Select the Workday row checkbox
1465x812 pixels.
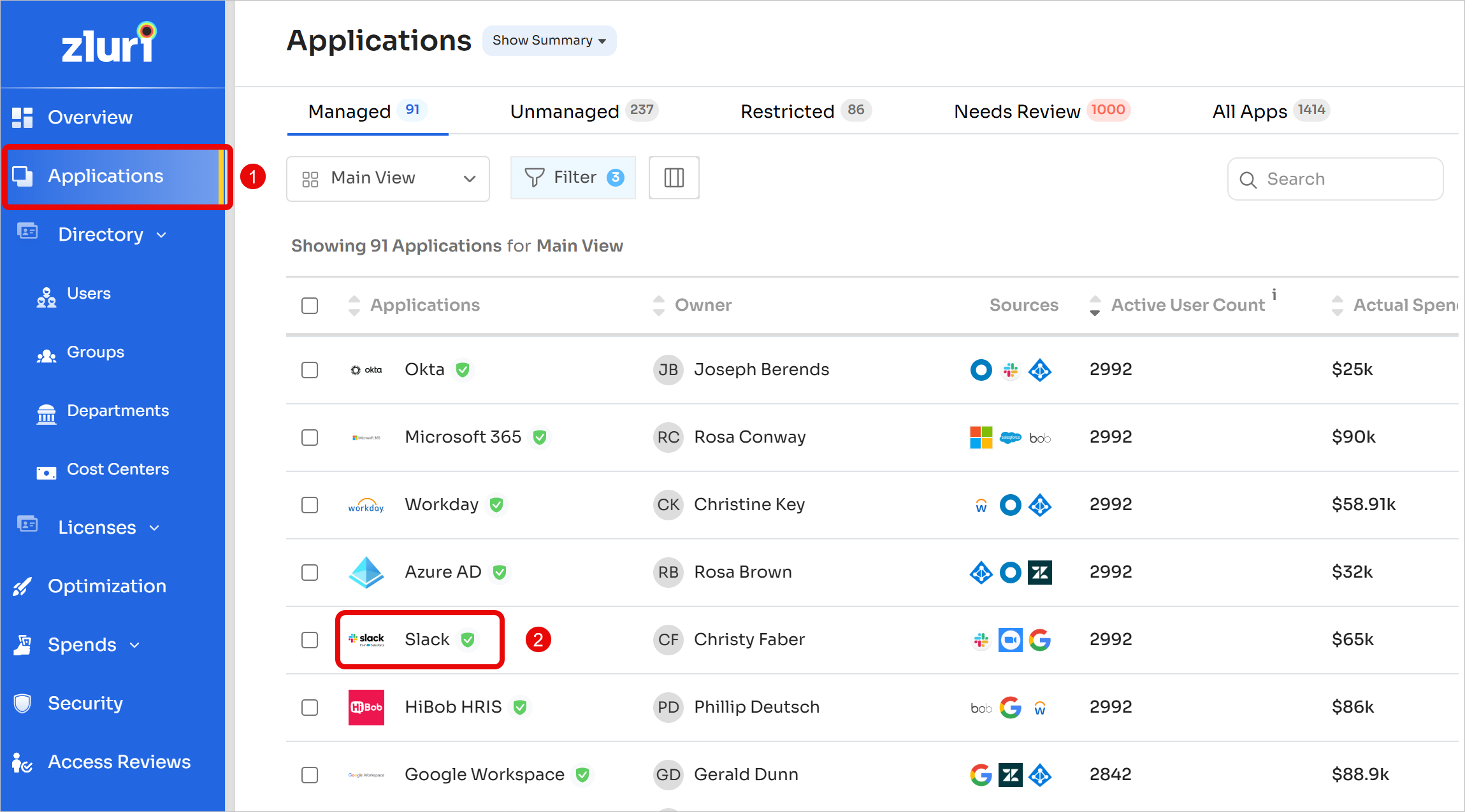(x=310, y=504)
